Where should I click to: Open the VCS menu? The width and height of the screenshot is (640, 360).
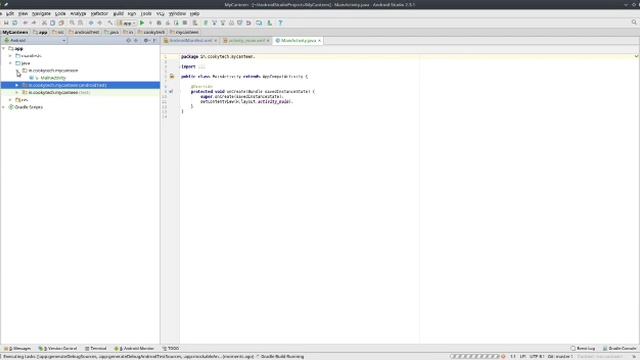(x=160, y=13)
